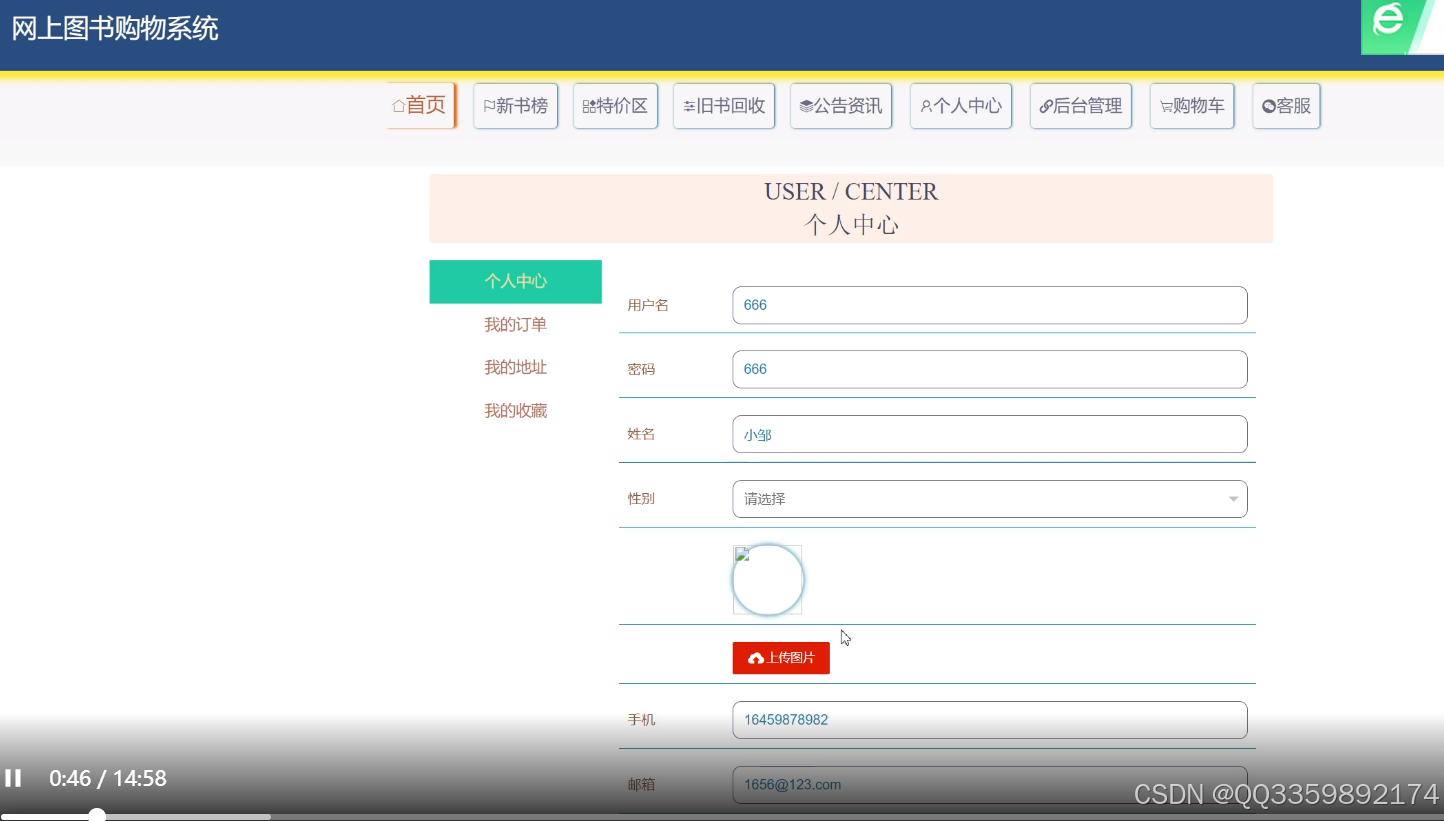
Task: Click dropdown arrow of 请选择 field
Action: [x=1233, y=499]
